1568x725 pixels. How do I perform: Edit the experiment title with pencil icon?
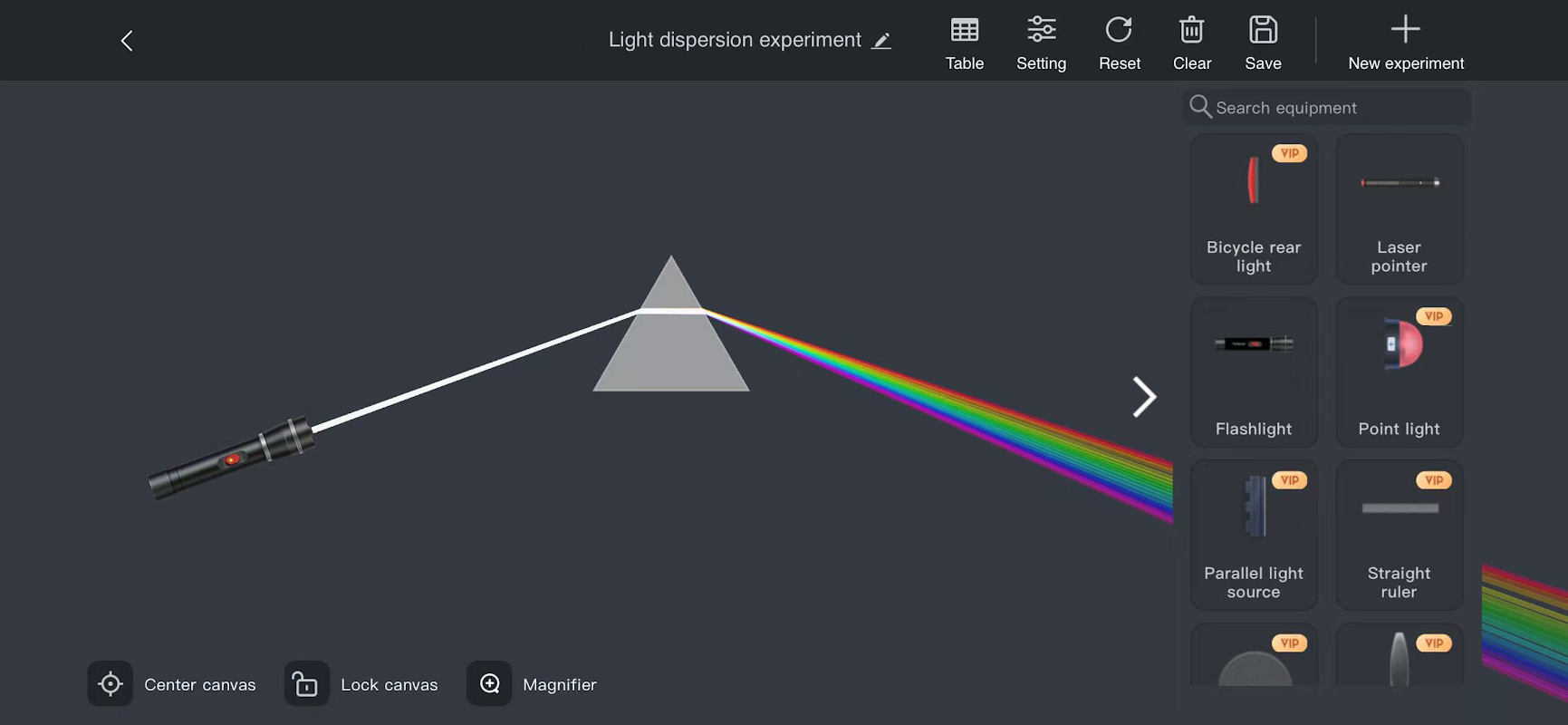point(881,41)
